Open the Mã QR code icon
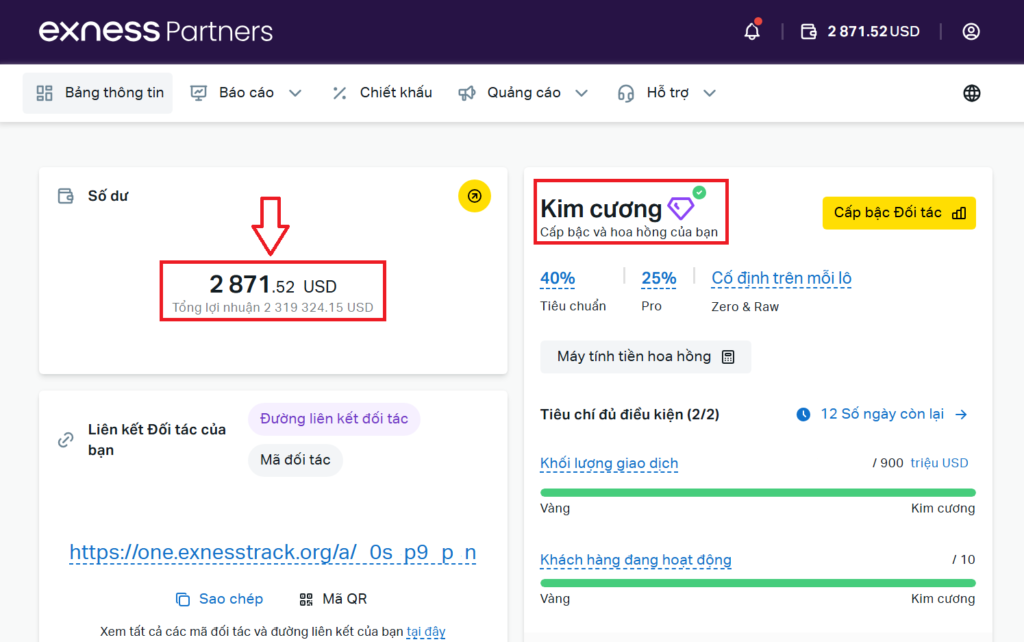This screenshot has height=642, width=1024. (307, 599)
